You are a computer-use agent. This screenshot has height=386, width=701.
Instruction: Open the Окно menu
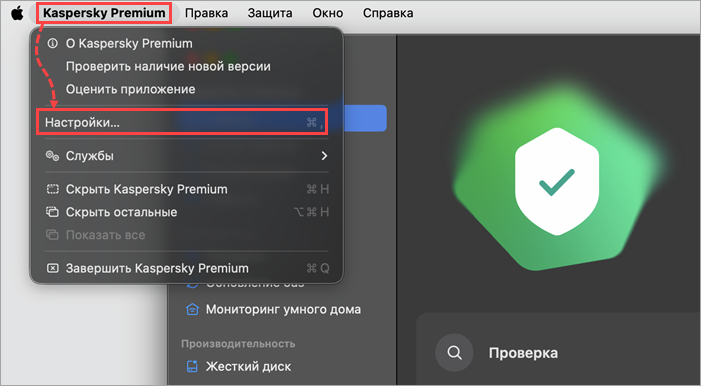(328, 13)
